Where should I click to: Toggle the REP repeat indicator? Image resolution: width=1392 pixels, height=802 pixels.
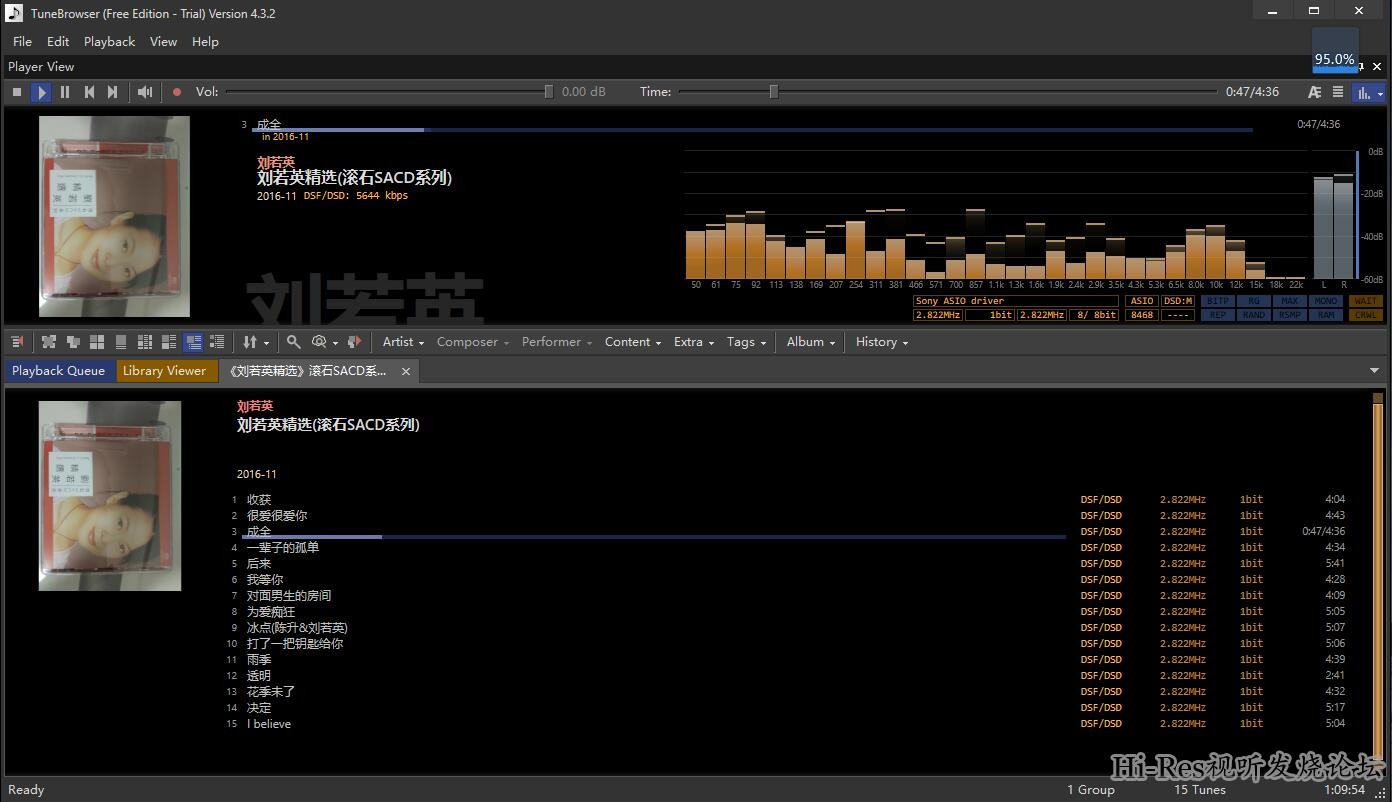(x=1217, y=315)
